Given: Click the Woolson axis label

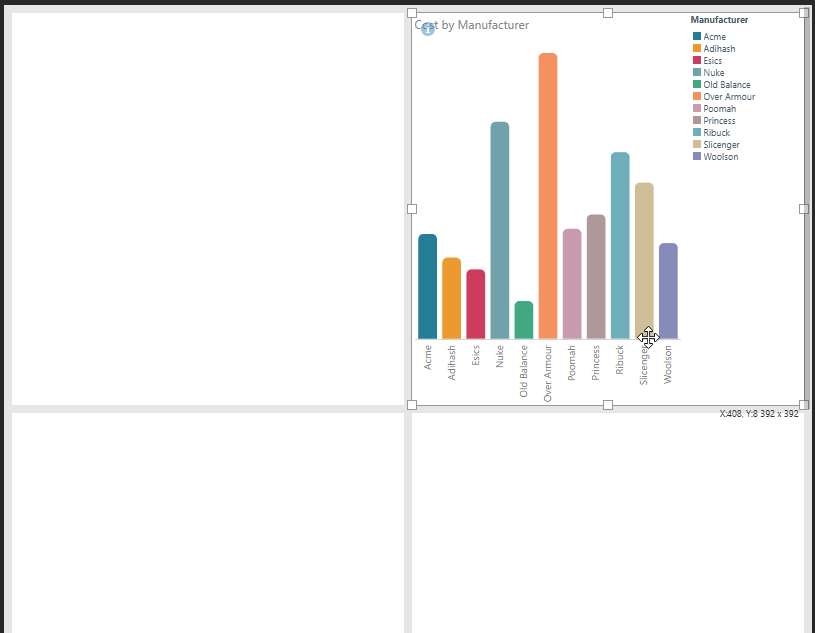Looking at the screenshot, I should (x=668, y=365).
